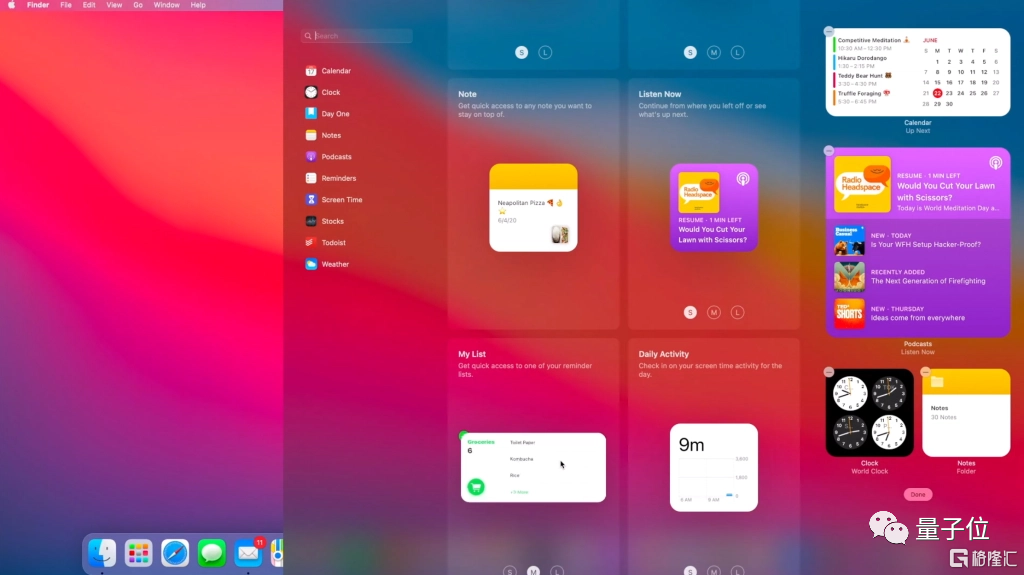The image size is (1024, 575).
Task: Pick medium size for Listen Now widget
Action: click(714, 312)
